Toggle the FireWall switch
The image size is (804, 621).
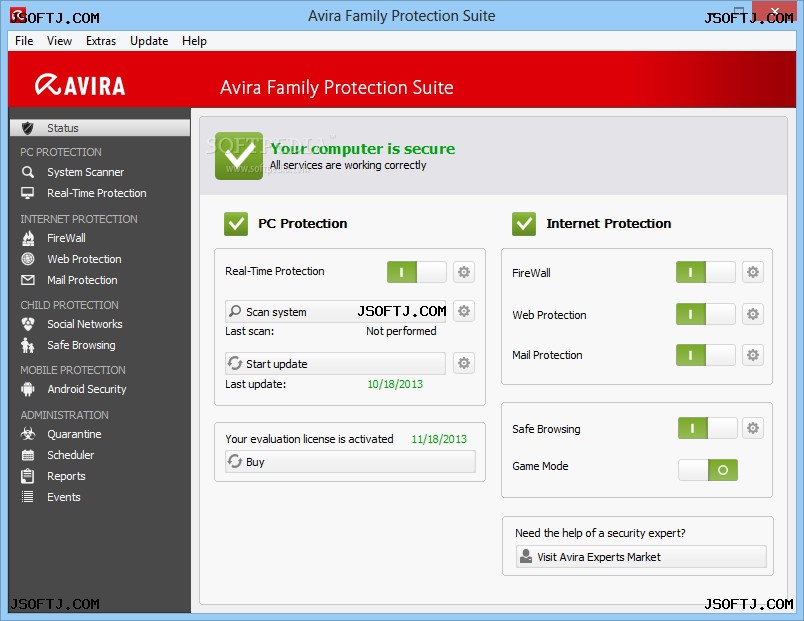pyautogui.click(x=706, y=272)
